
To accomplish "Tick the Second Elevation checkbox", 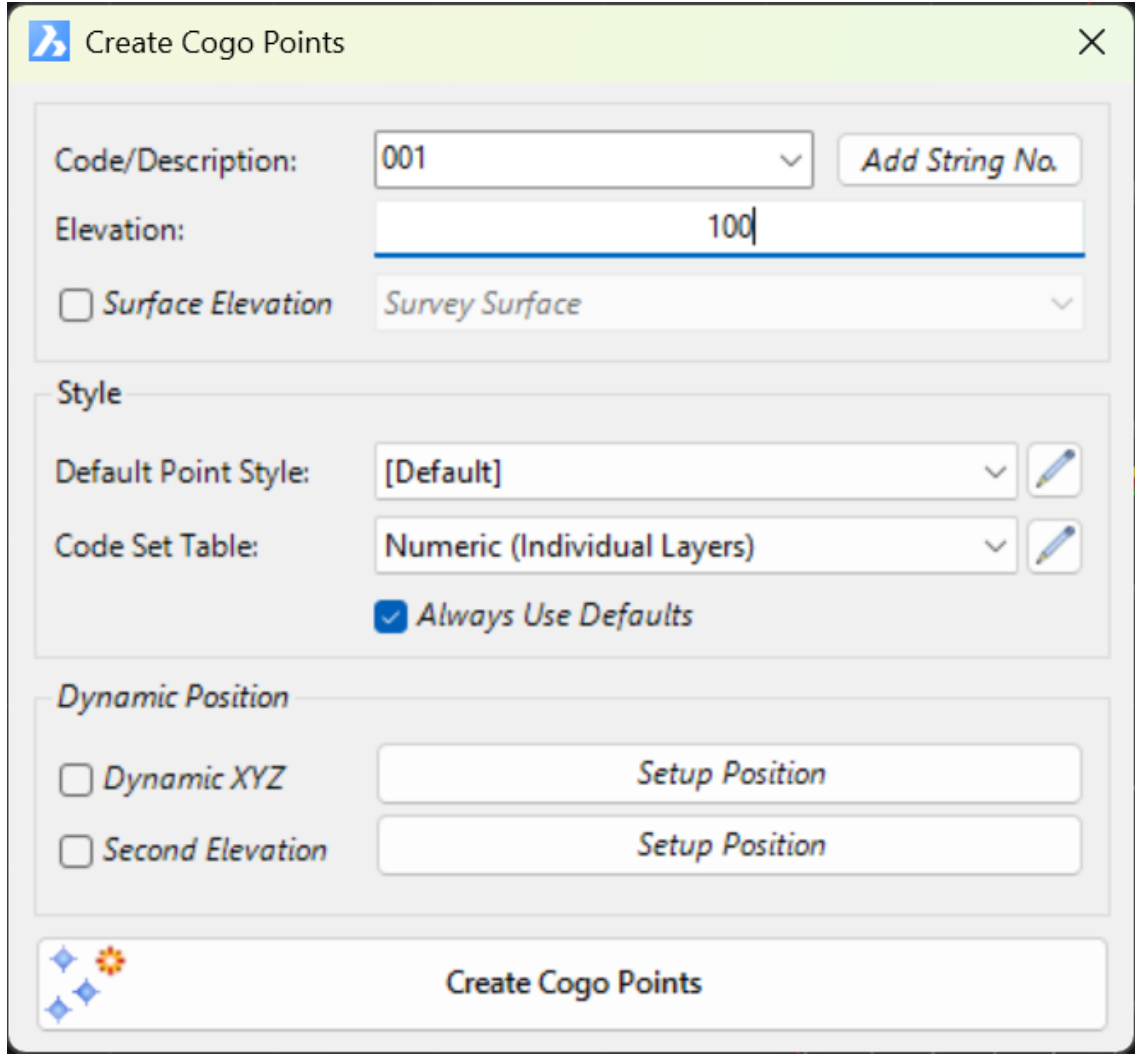I will pos(75,852).
